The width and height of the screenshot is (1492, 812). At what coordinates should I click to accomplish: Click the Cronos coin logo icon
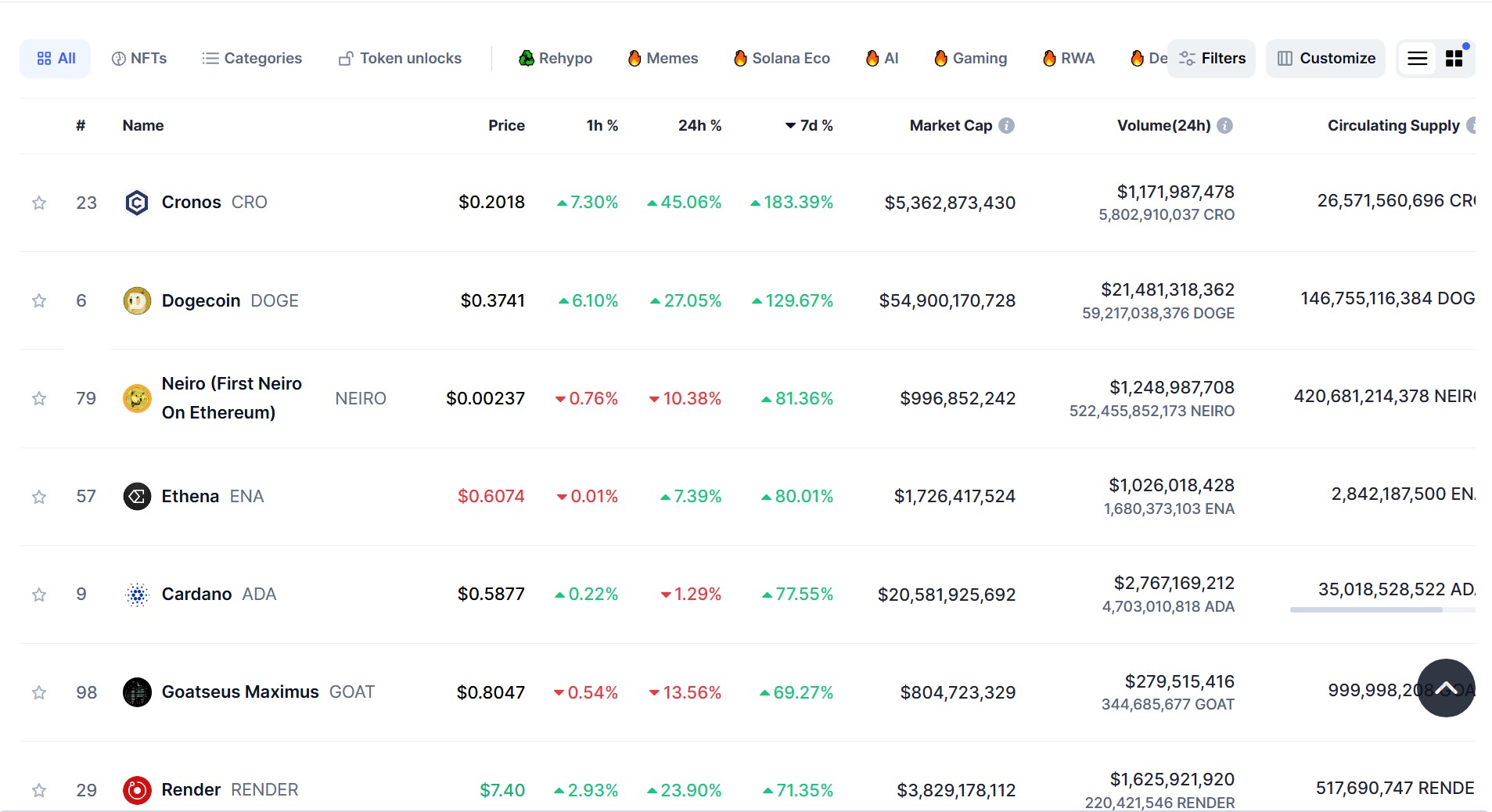pos(137,203)
